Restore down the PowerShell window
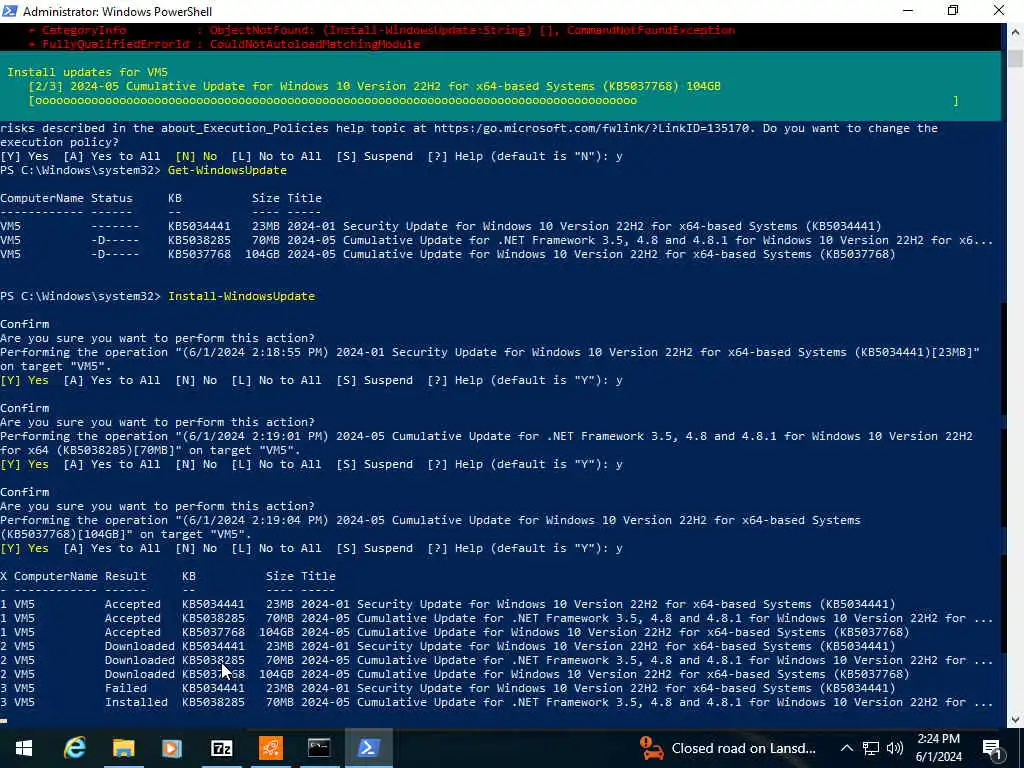Image resolution: width=1024 pixels, height=768 pixels. [953, 10]
